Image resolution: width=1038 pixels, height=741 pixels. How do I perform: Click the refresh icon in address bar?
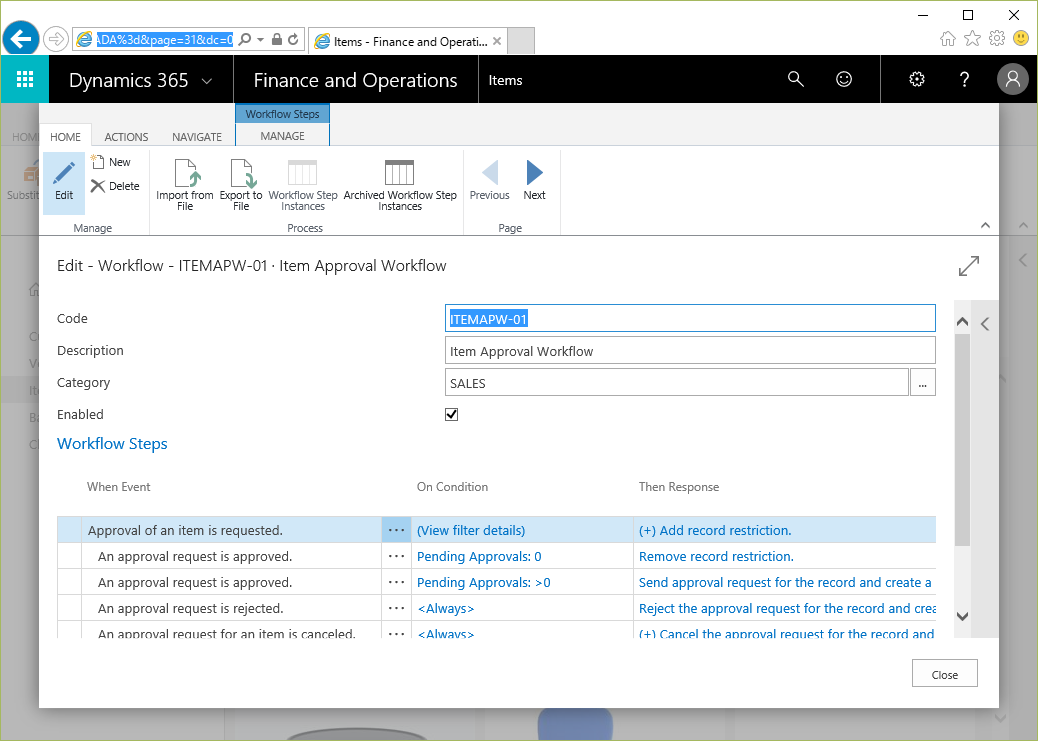pyautogui.click(x=293, y=40)
